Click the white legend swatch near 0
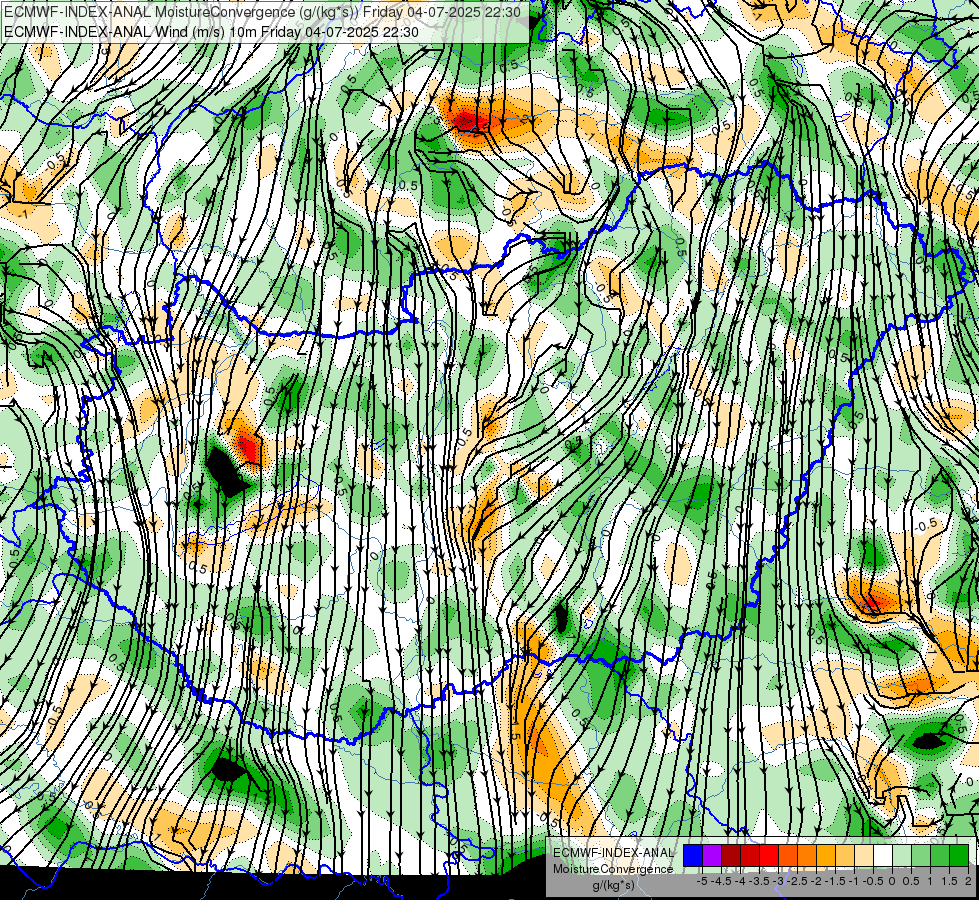This screenshot has width=979, height=900. [x=883, y=855]
